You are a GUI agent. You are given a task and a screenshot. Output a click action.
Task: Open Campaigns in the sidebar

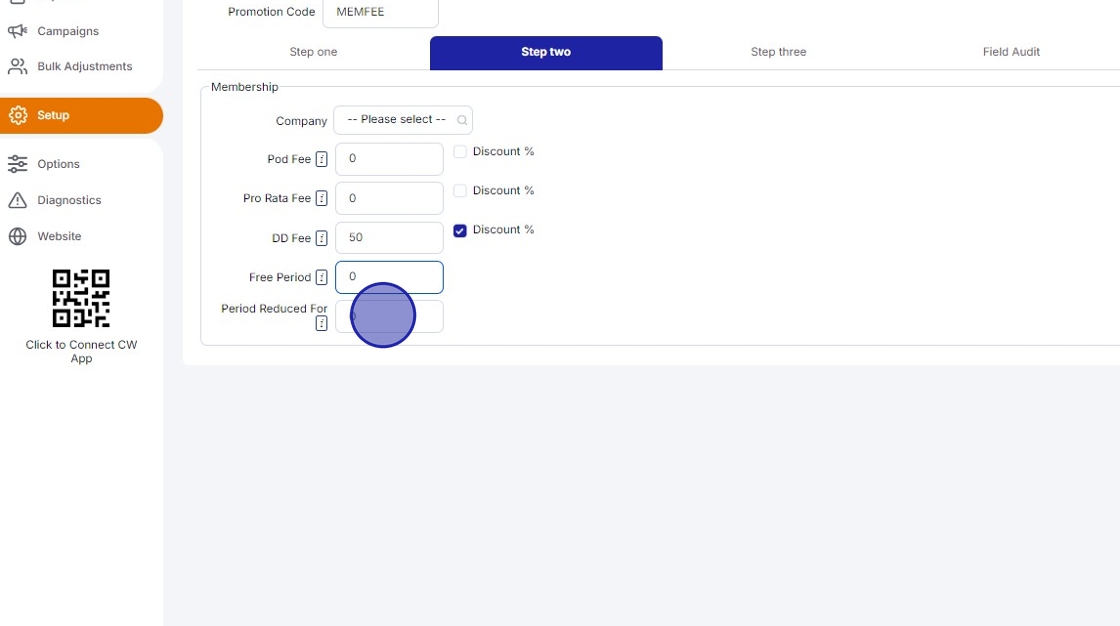click(x=68, y=31)
